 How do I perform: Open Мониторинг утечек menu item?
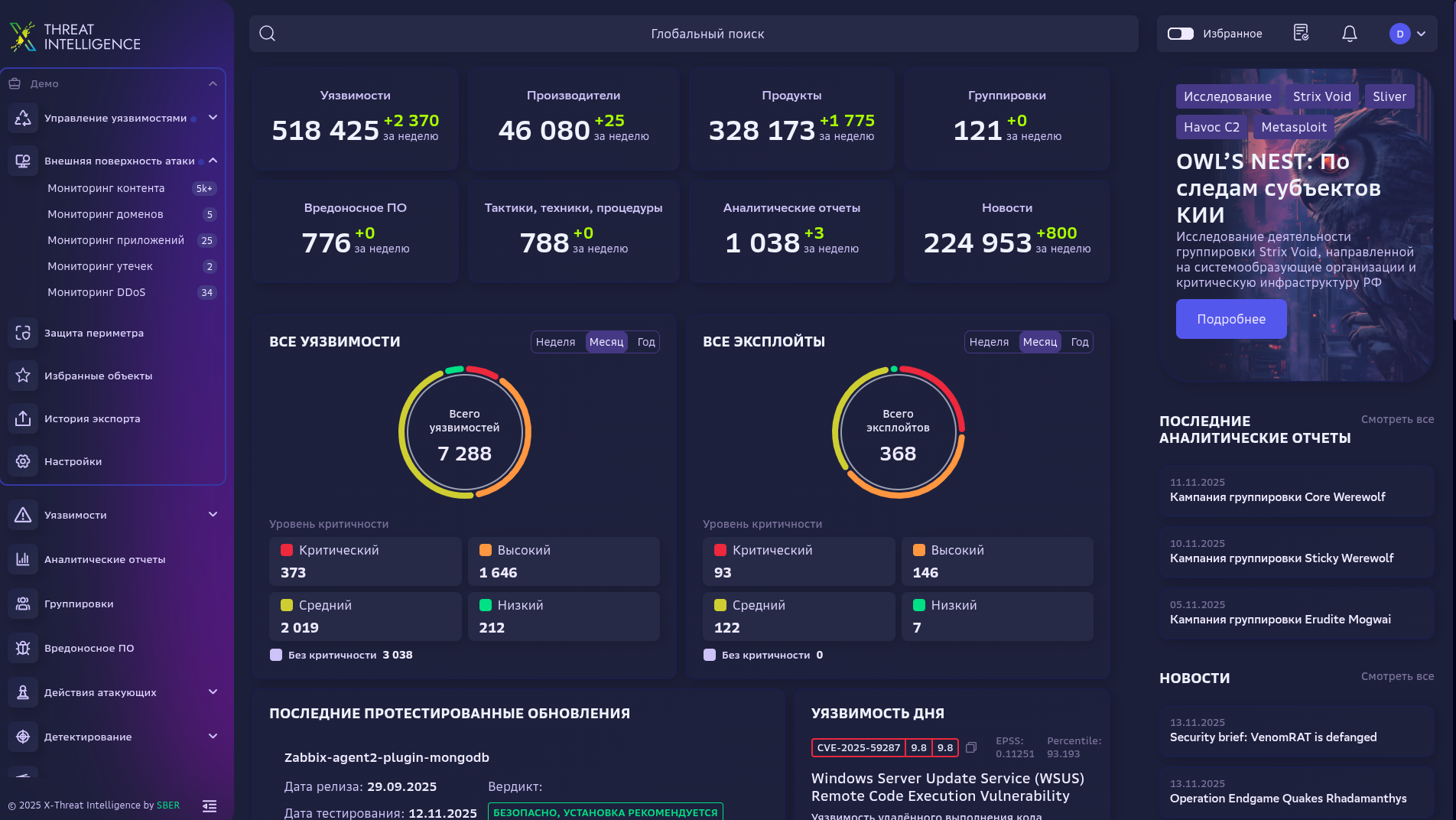100,266
